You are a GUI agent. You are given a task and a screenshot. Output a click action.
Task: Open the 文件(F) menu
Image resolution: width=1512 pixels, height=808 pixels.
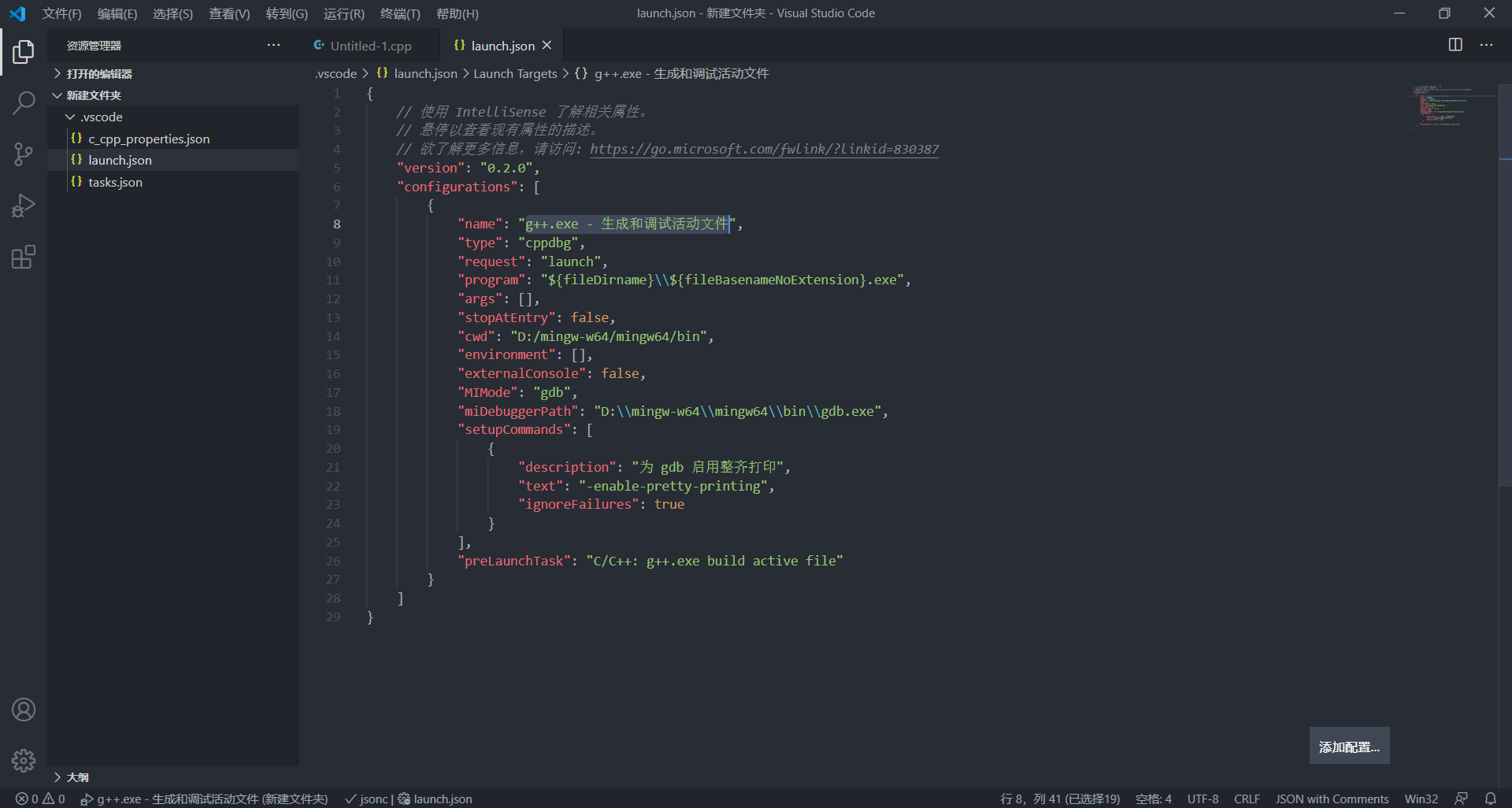click(61, 13)
